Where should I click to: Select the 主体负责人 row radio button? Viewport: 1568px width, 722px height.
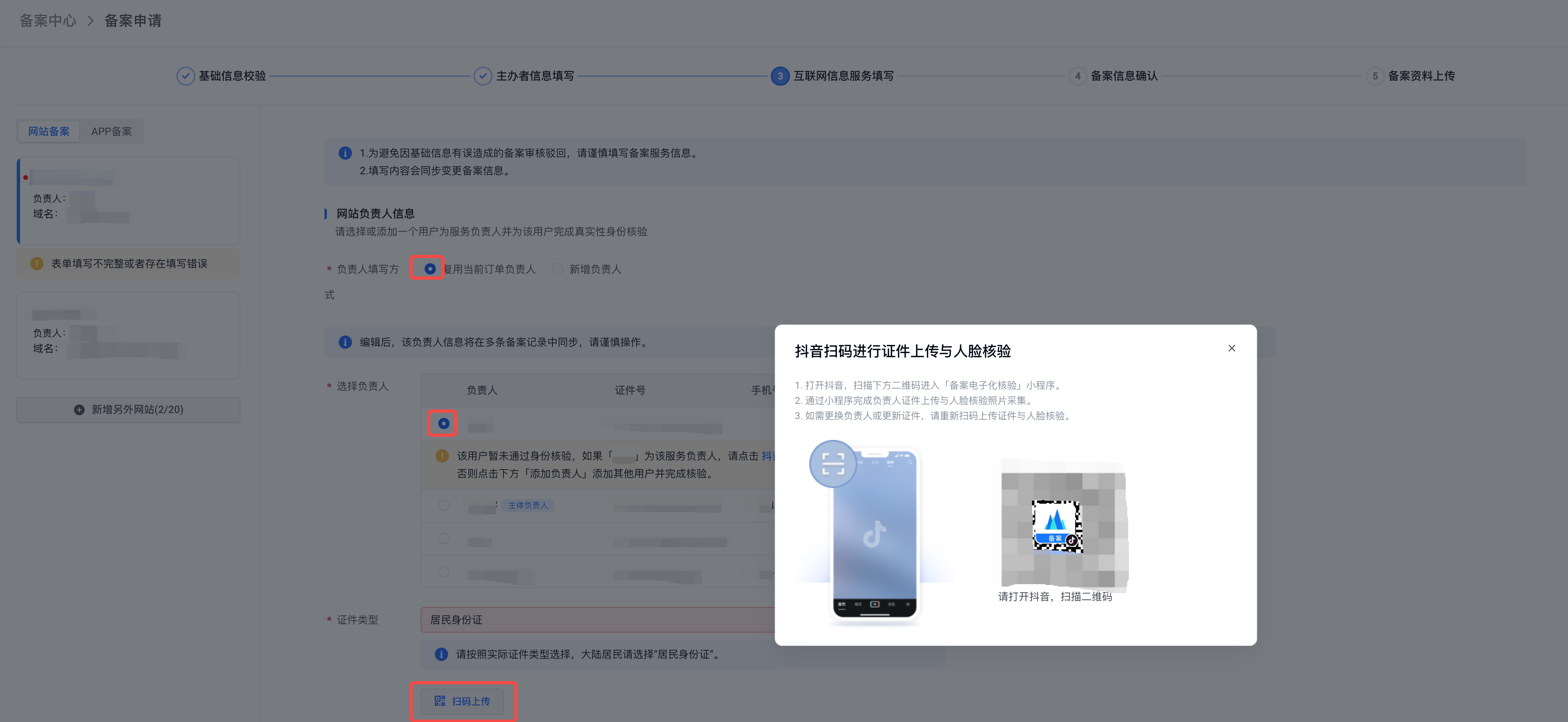point(444,505)
